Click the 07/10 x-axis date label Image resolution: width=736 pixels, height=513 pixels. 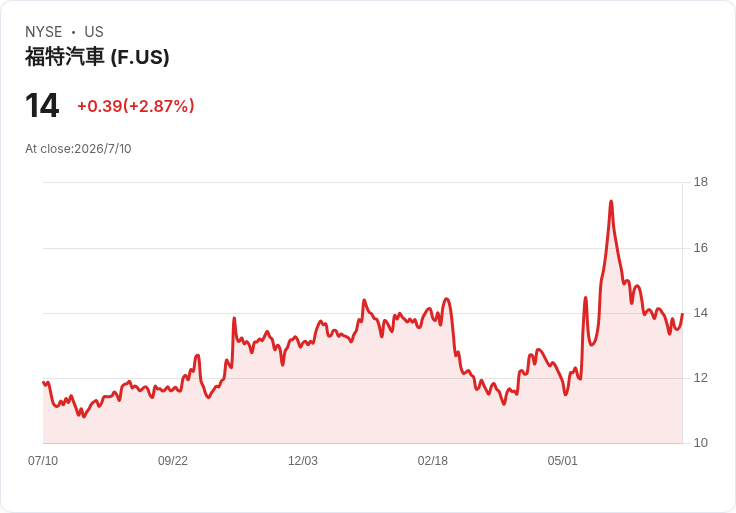coord(43,461)
